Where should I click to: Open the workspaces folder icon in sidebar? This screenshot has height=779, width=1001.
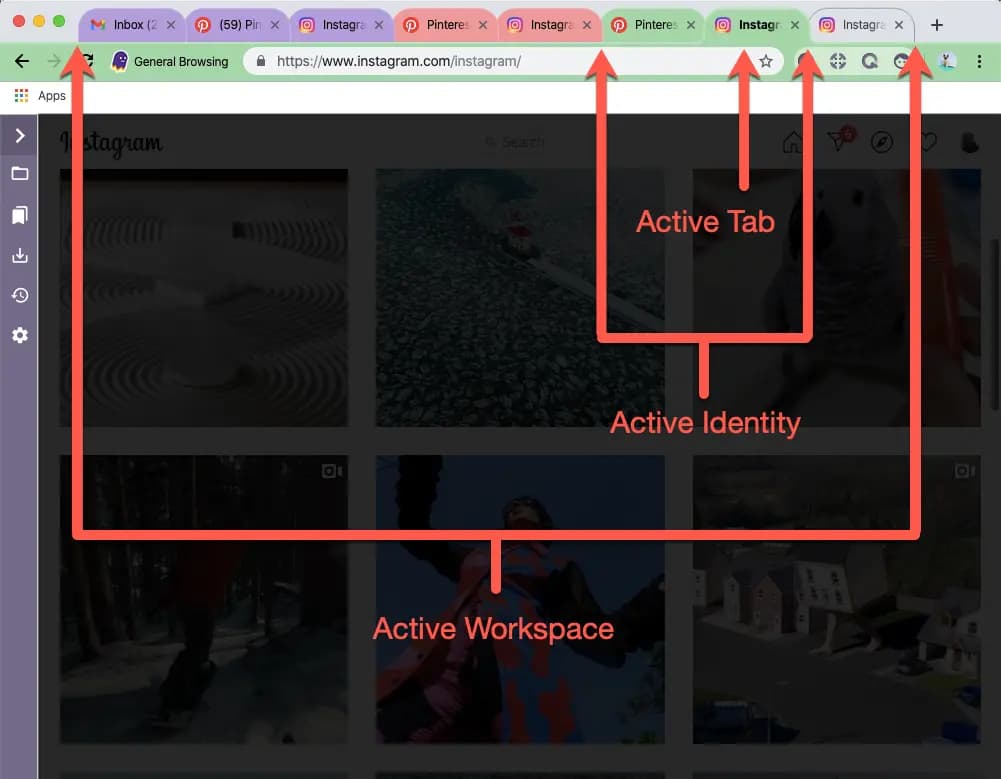click(x=19, y=174)
